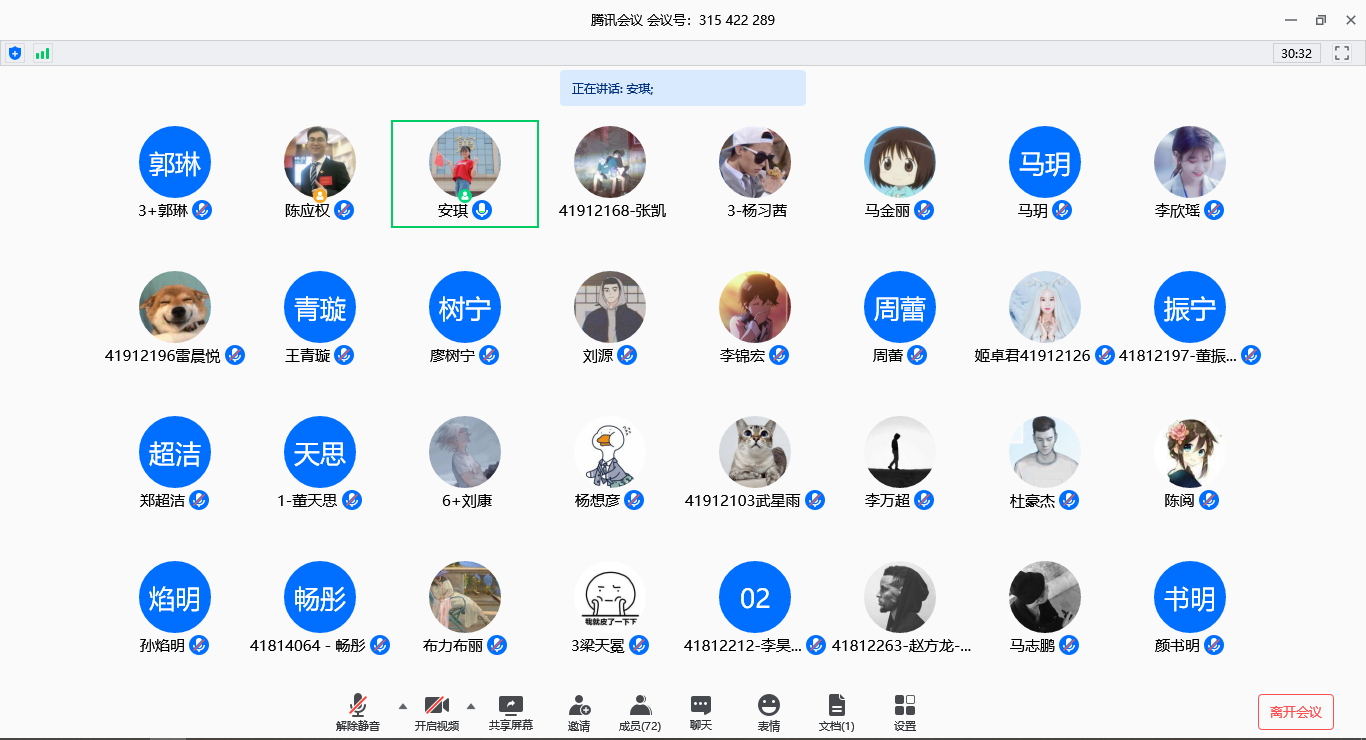Toggle the mic icon next to 安琪
The height and width of the screenshot is (740, 1366).
point(482,210)
